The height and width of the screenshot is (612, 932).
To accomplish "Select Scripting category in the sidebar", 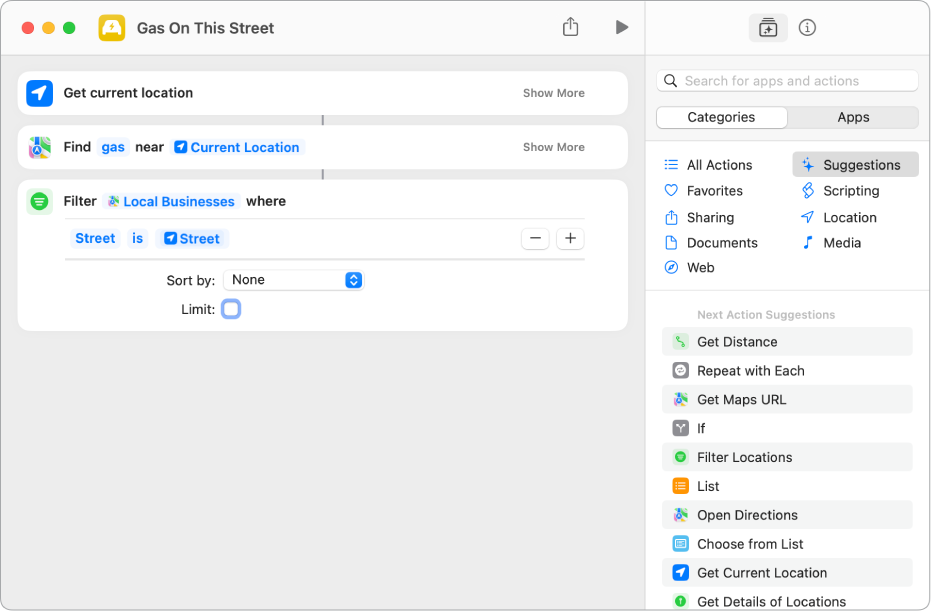I will pos(850,191).
